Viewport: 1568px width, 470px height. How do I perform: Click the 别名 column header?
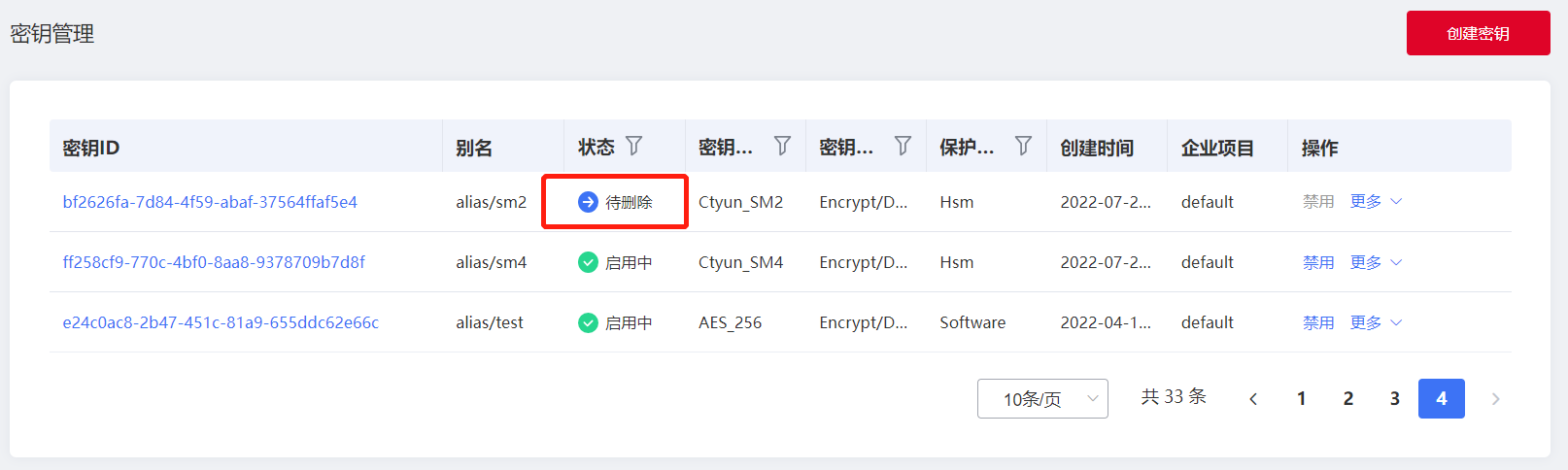[x=474, y=148]
